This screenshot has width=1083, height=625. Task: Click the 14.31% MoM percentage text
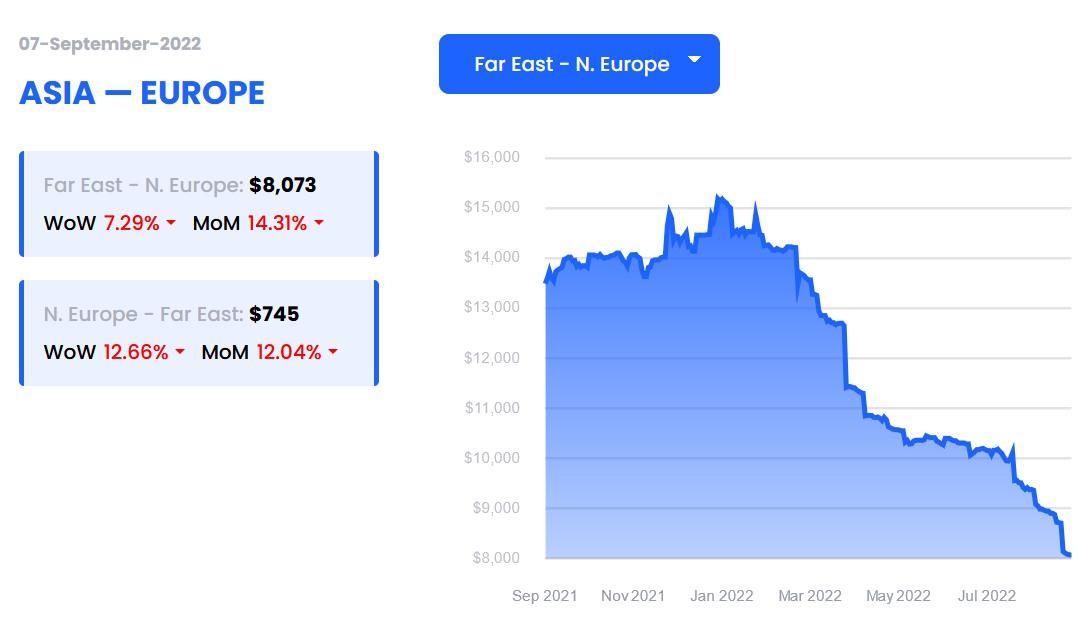277,223
